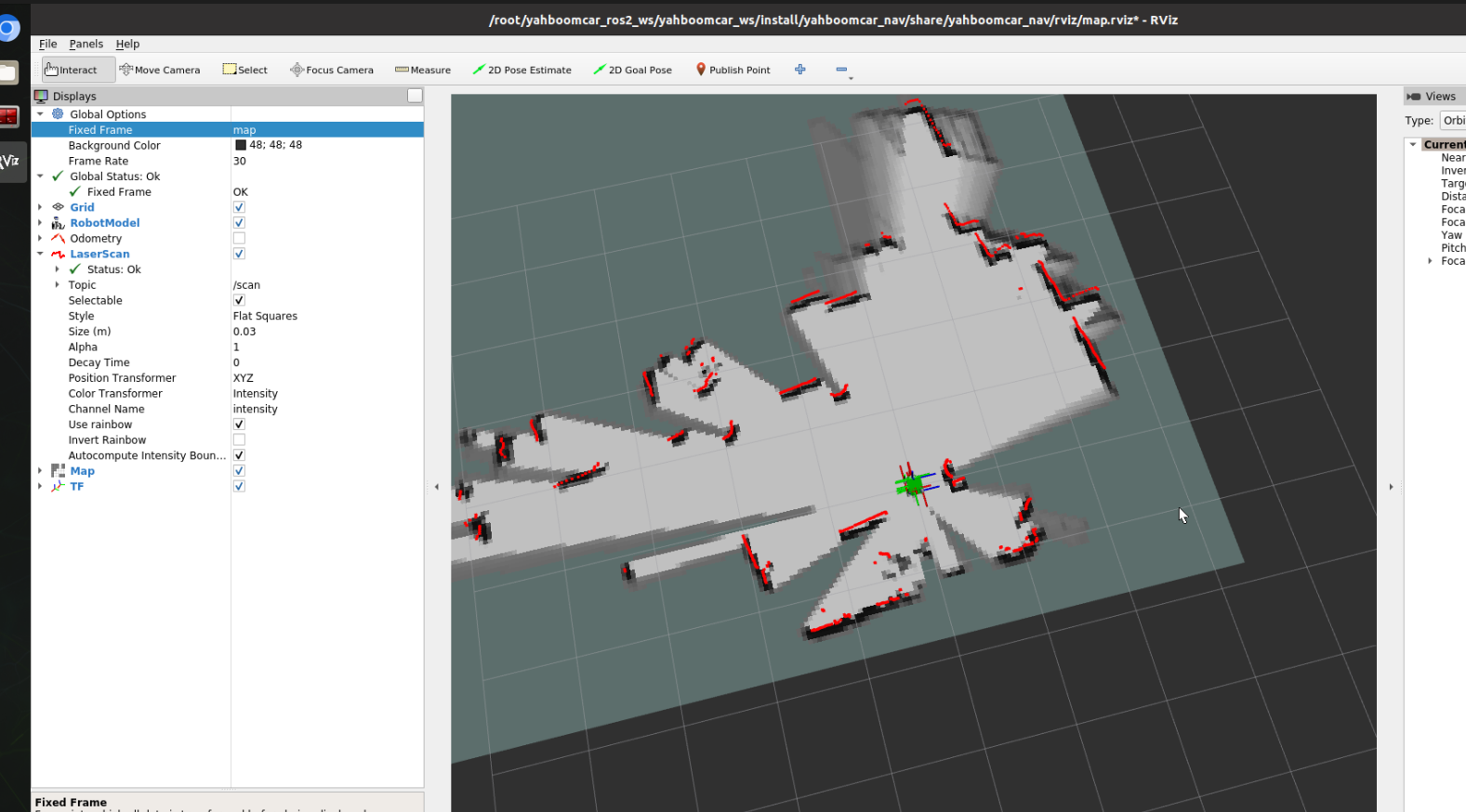Open the Panels menu

pos(86,44)
